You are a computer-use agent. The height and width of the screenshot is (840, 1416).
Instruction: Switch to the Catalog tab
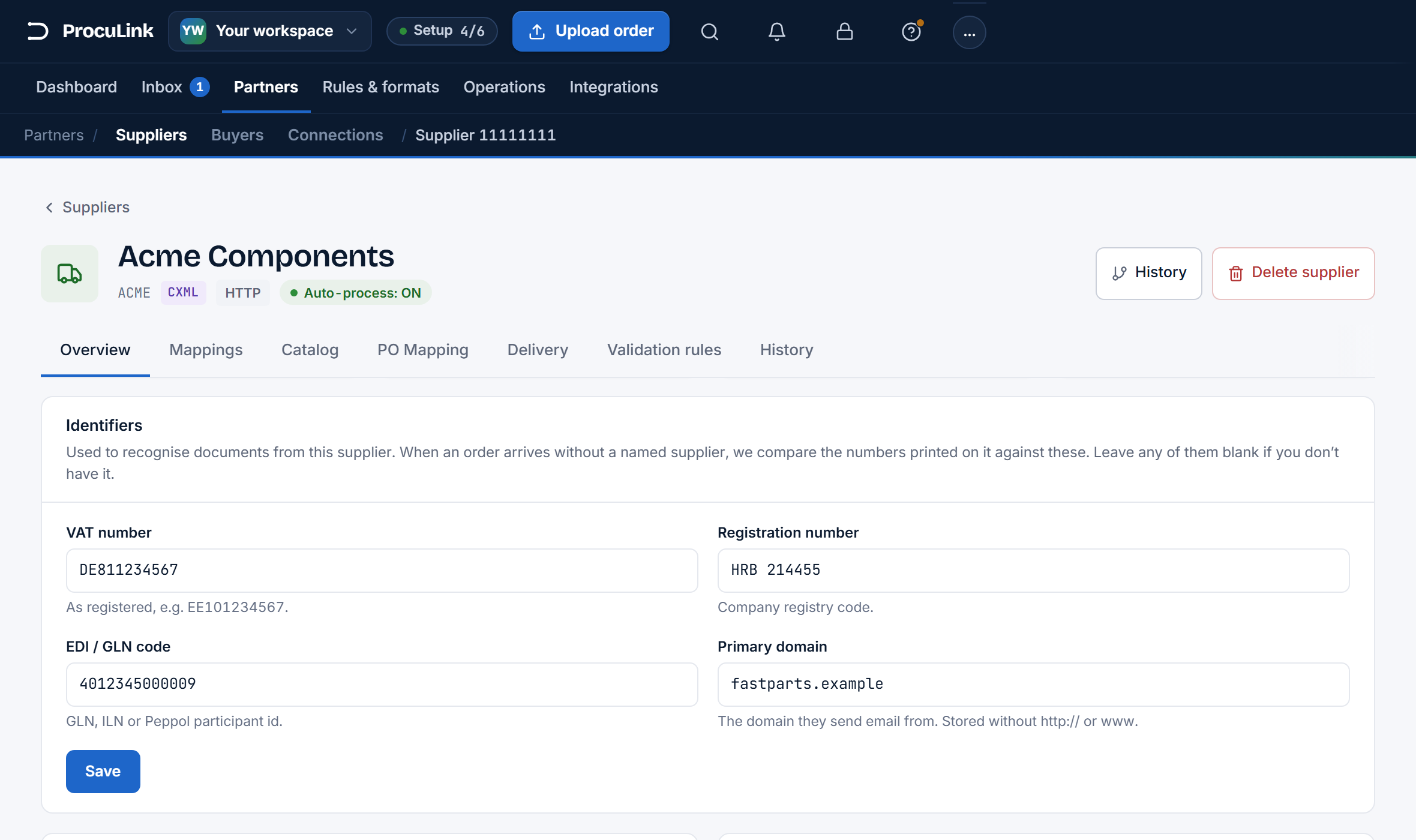(310, 350)
